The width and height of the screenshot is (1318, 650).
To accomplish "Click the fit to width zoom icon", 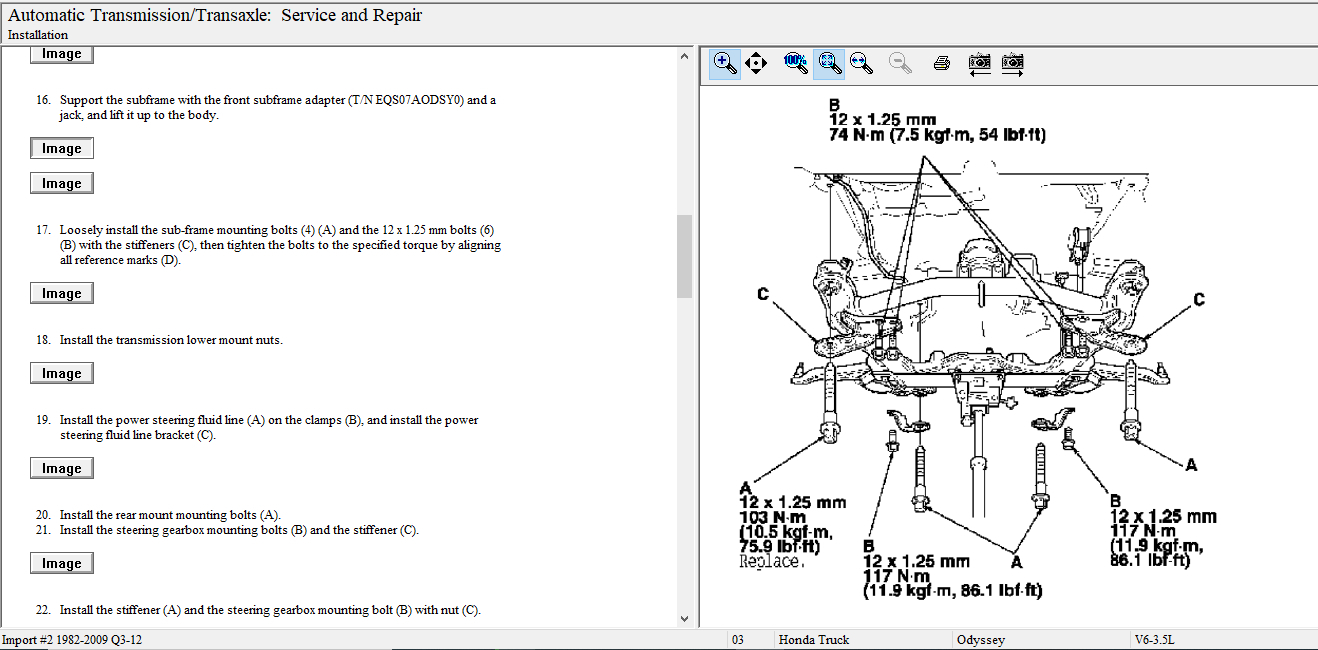I will [860, 63].
